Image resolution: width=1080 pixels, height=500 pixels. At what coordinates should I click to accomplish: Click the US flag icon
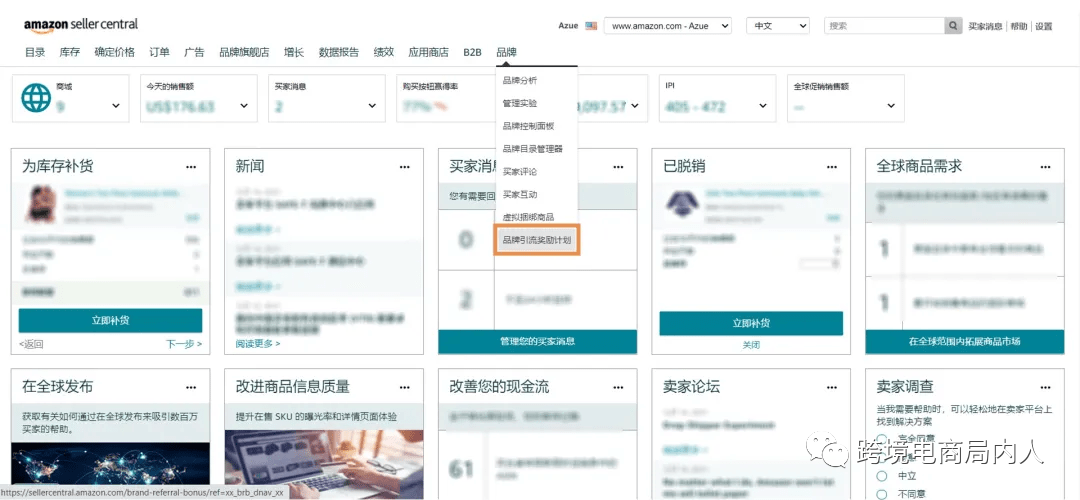click(x=590, y=26)
